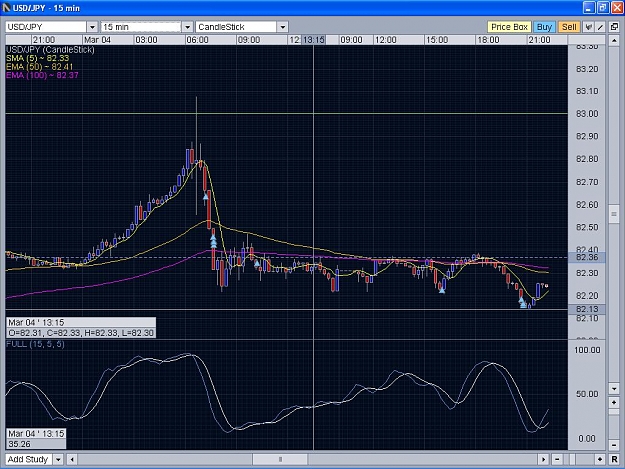Click the 100.00 stochastic axis label
The image size is (625, 469).
[587, 350]
